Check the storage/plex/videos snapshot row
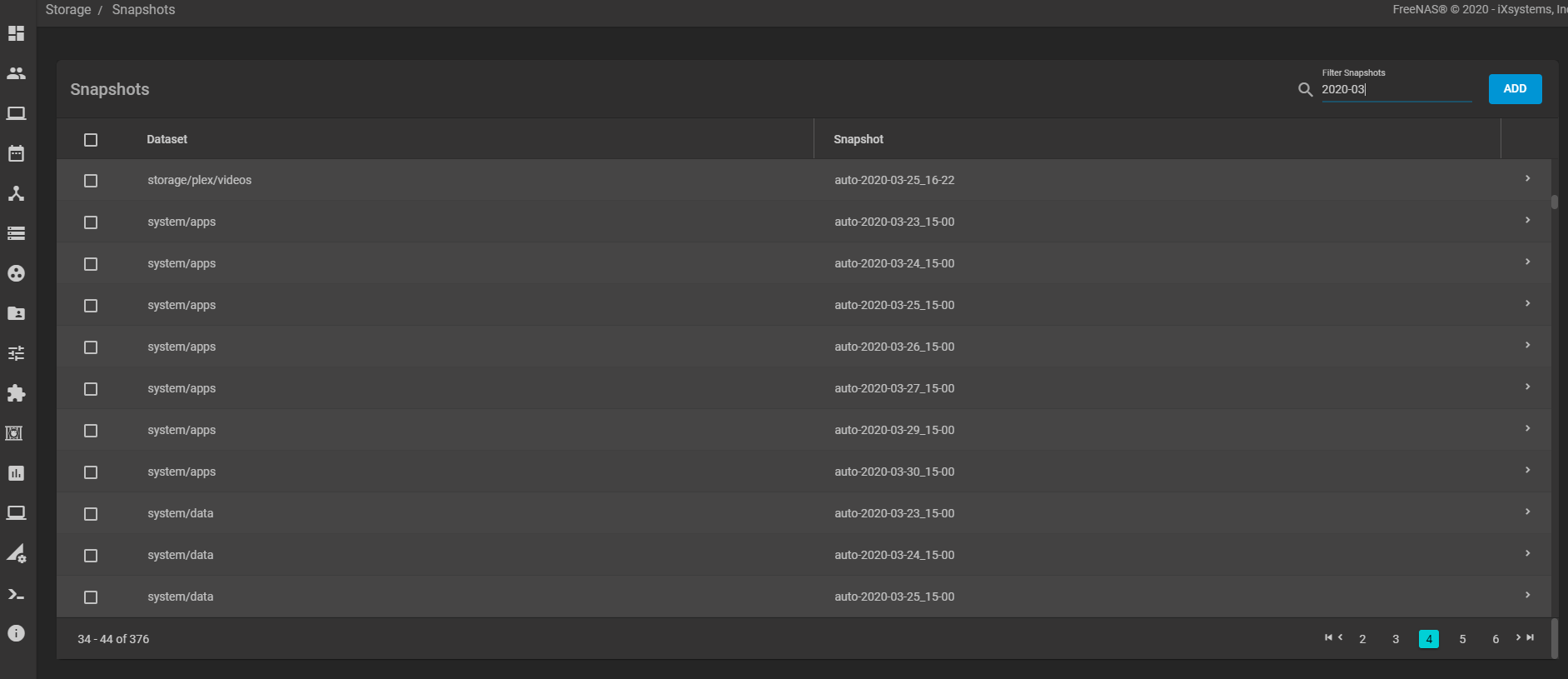Viewport: 1568px width, 679px height. (x=91, y=181)
